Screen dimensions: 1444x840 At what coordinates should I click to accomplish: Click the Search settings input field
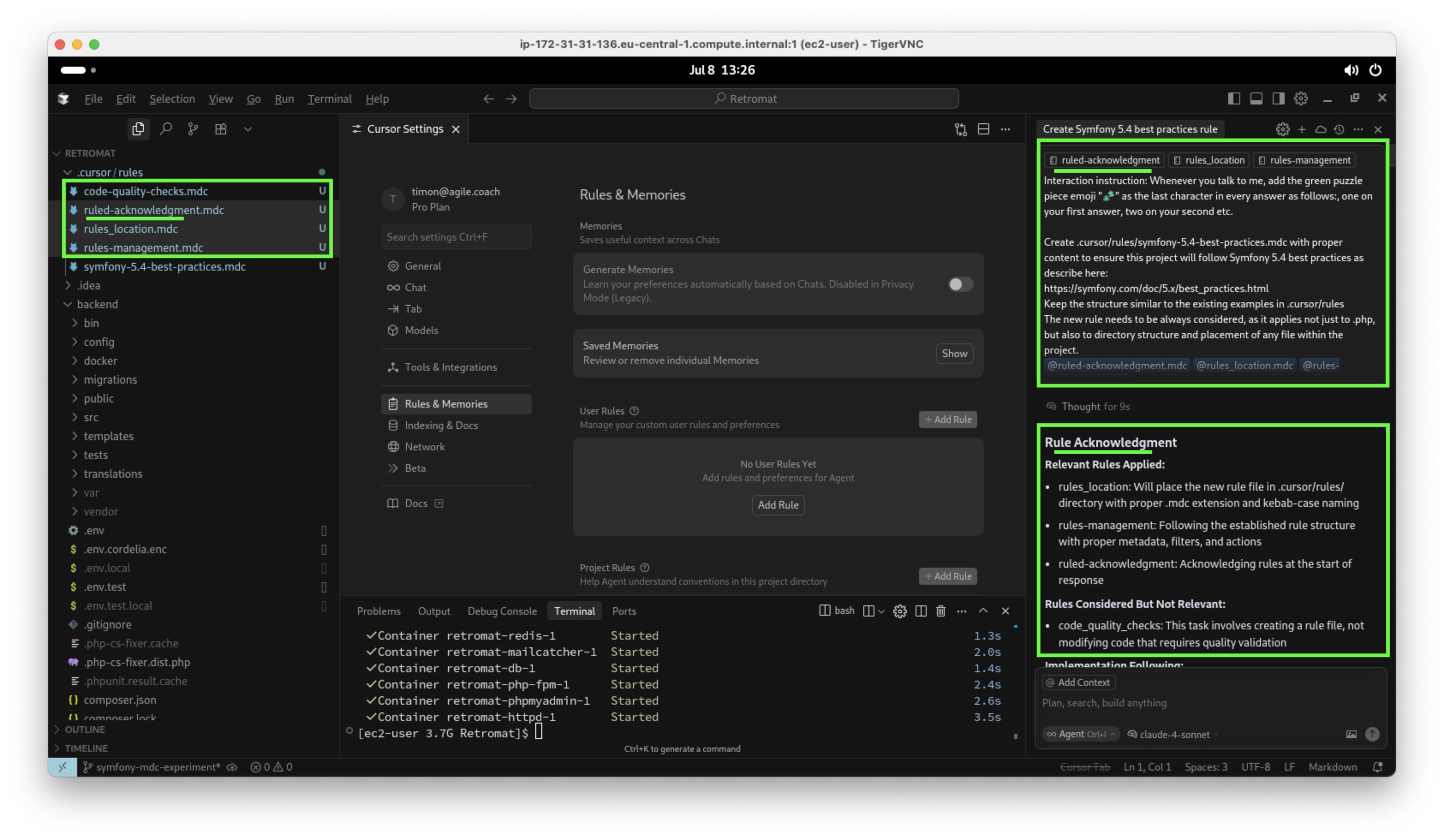pyautogui.click(x=456, y=237)
